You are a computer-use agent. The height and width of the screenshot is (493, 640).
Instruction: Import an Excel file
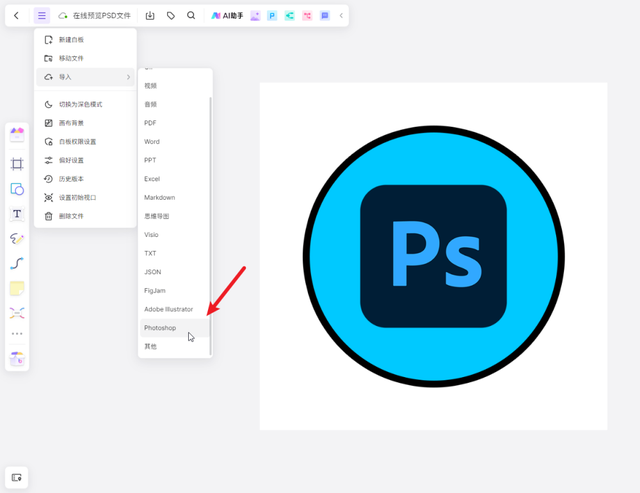point(174,179)
